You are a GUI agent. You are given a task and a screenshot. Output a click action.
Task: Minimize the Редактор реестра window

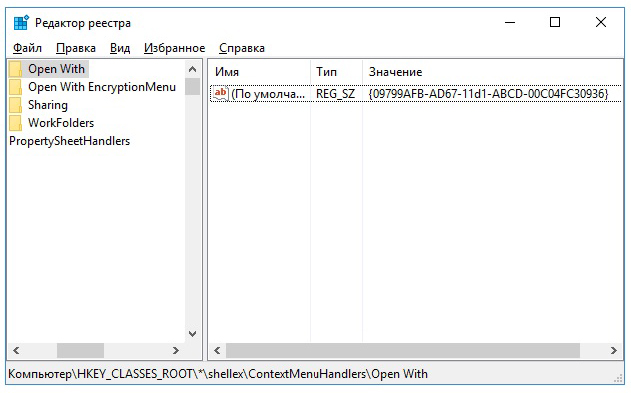(x=510, y=22)
